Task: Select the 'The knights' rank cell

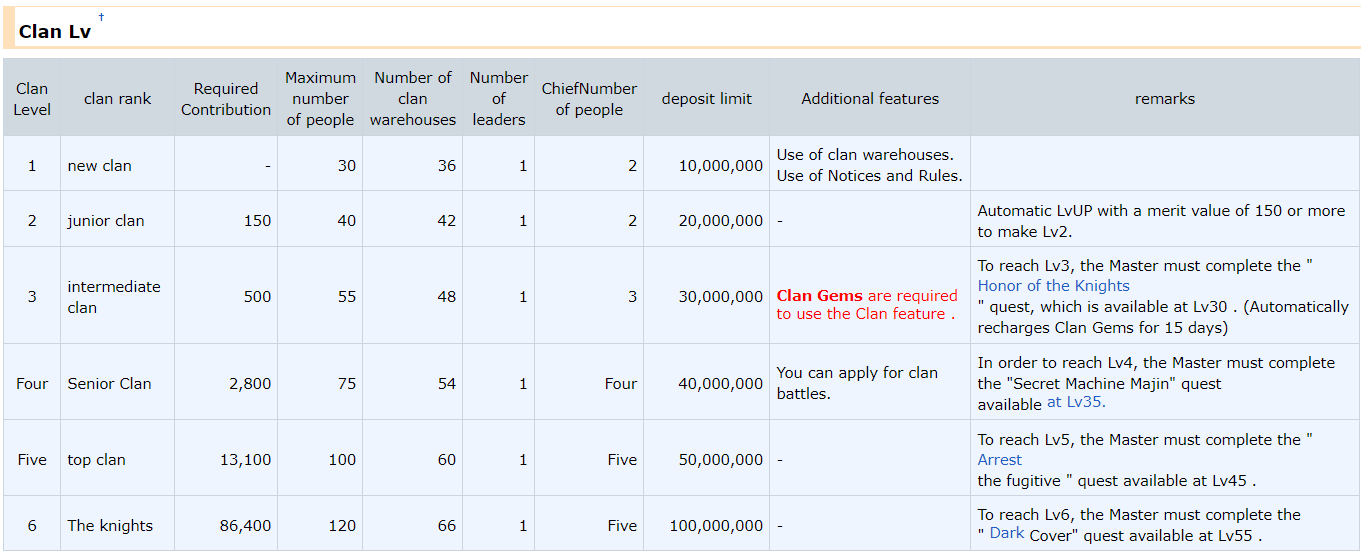Action: pos(110,526)
